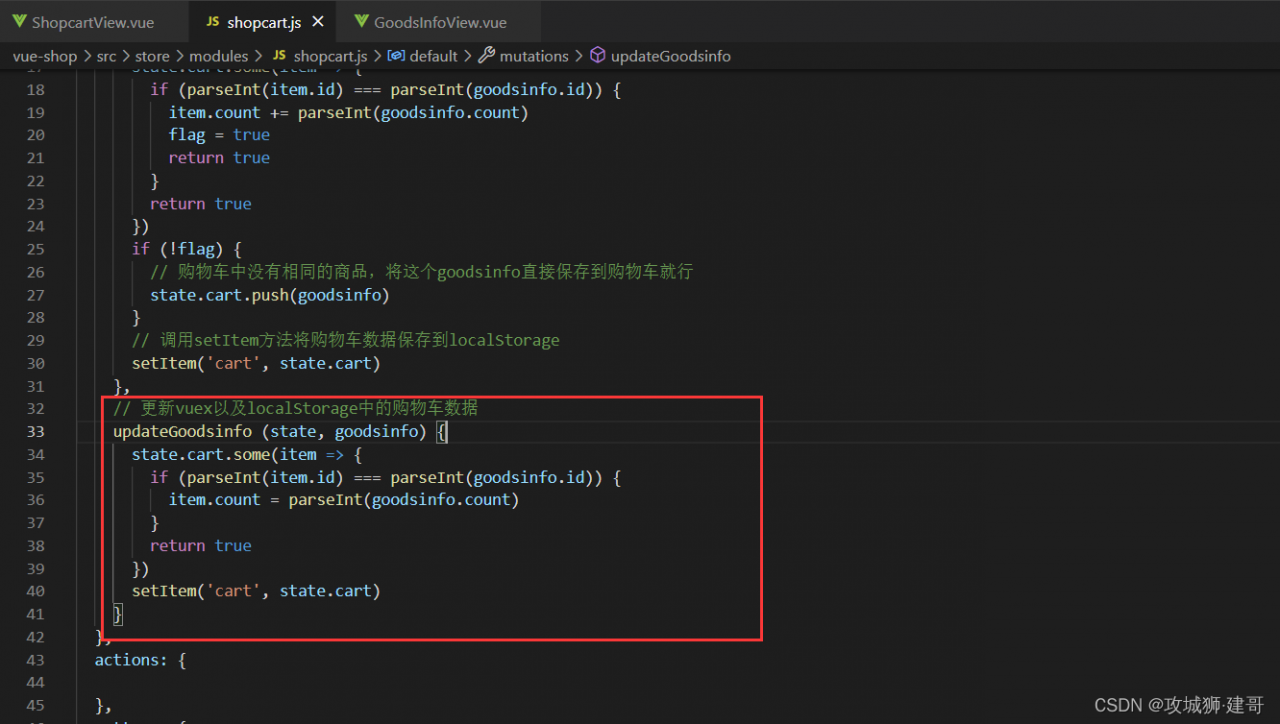Click the 'actions: {' text

141,660
